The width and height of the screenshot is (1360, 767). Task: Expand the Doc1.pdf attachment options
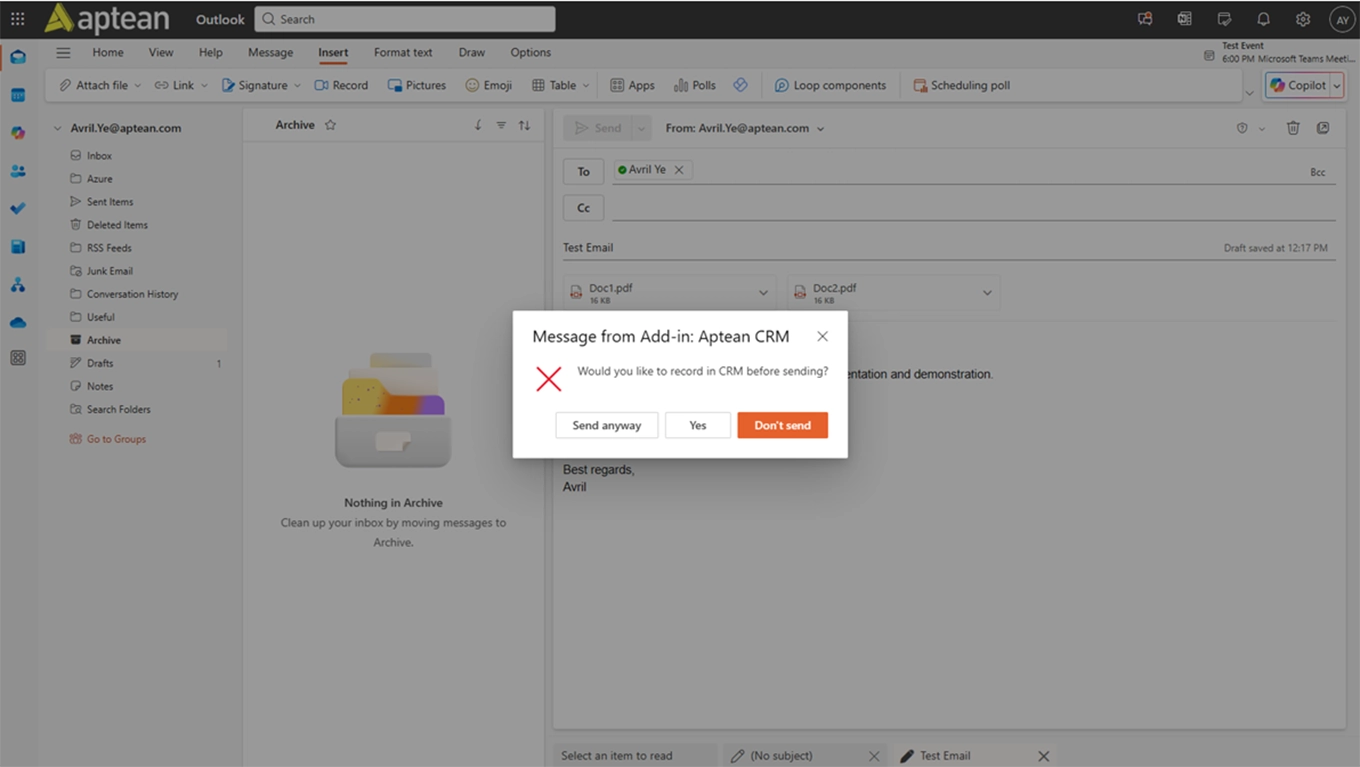(763, 291)
